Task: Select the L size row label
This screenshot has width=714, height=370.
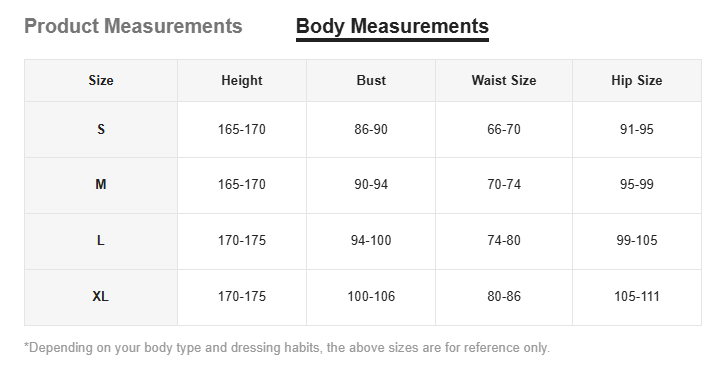Action: coord(101,241)
